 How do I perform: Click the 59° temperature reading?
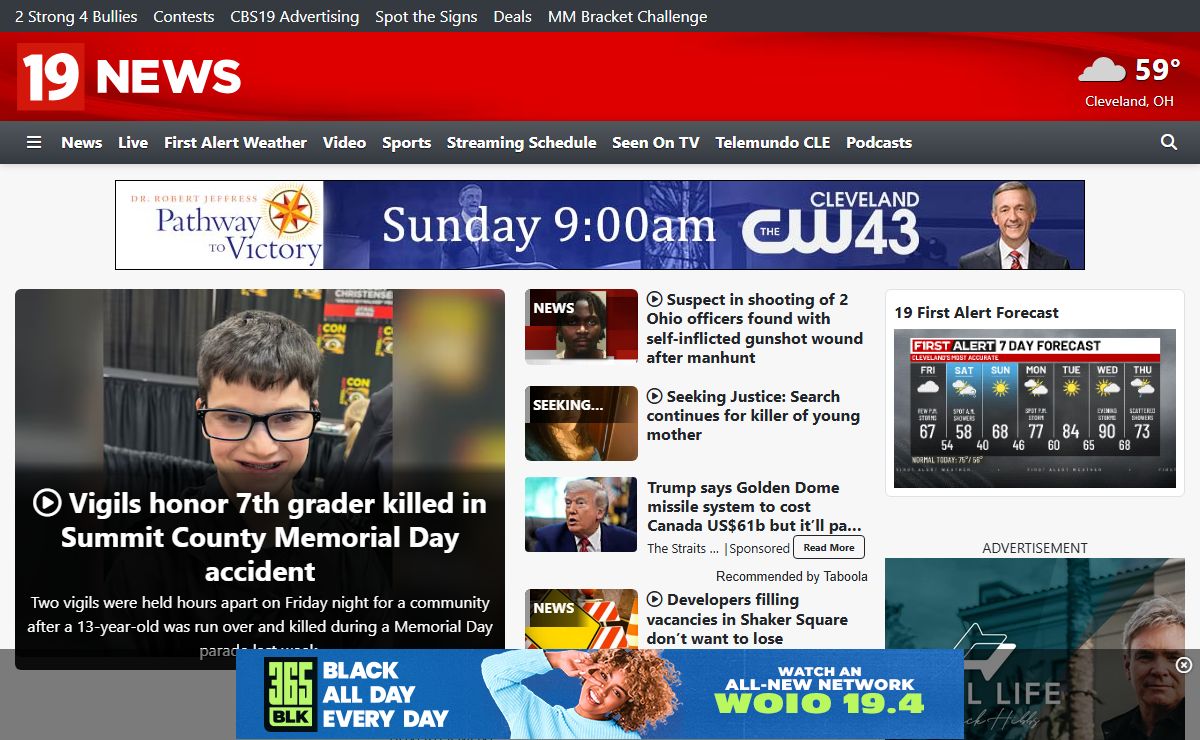pos(1158,70)
